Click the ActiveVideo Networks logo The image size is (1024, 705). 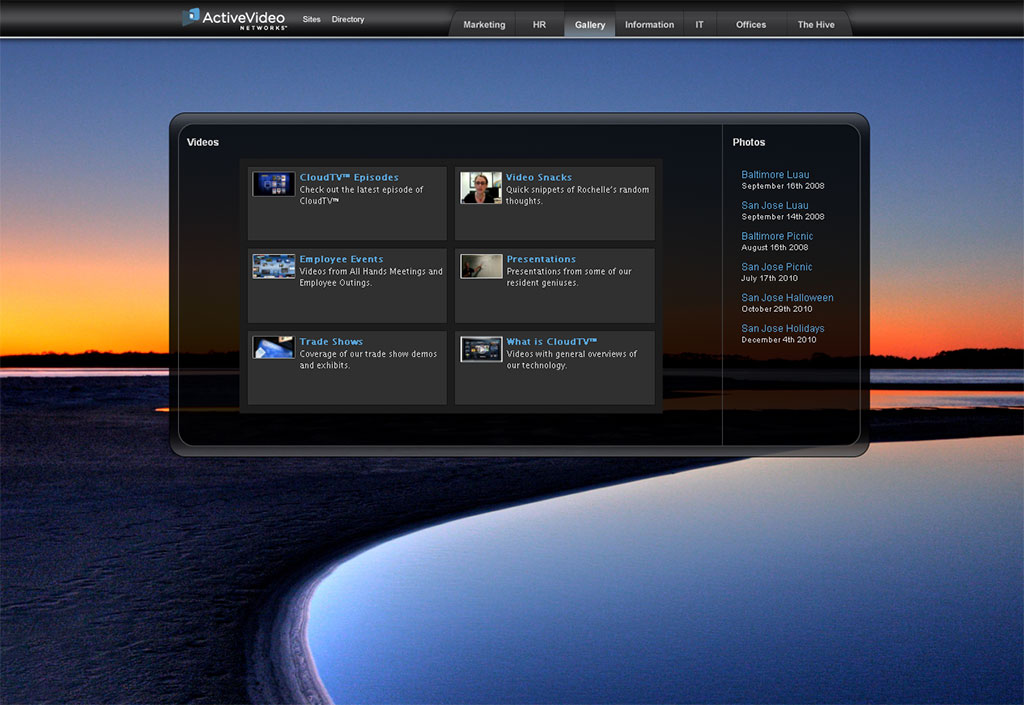click(234, 18)
